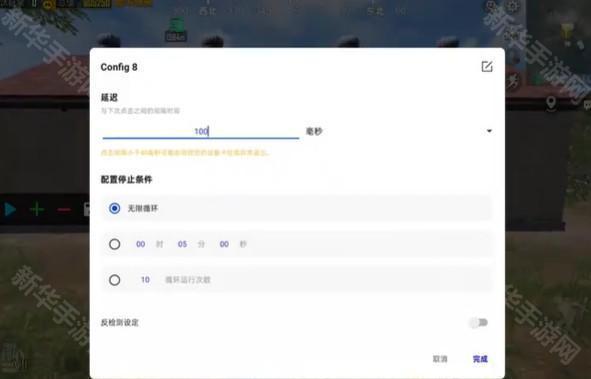Viewport: 591px width, 379px height.
Task: Open the game settings gear icon
Action: pyautogui.click(x=512, y=6)
